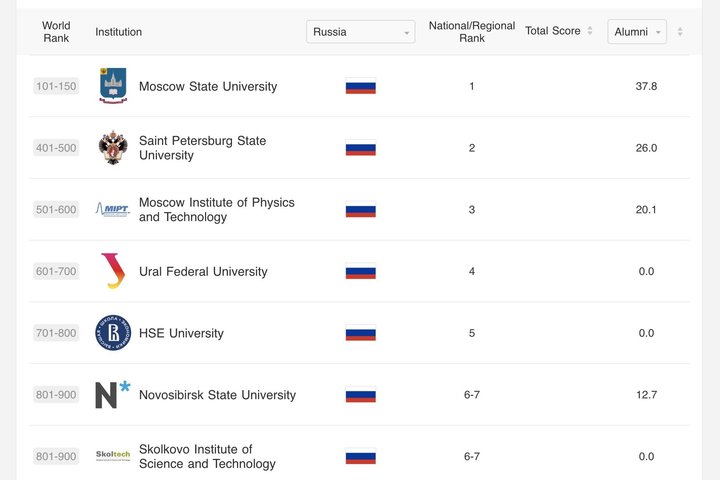720x480 pixels.
Task: Open the Russia country dropdown
Action: tap(360, 32)
